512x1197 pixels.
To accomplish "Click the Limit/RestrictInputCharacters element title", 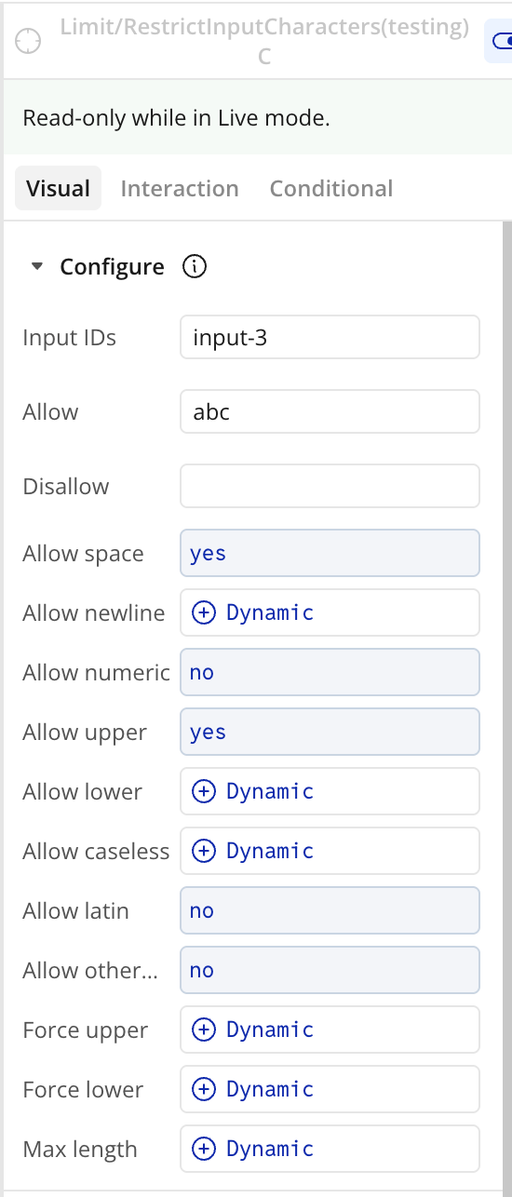I will pos(264,41).
